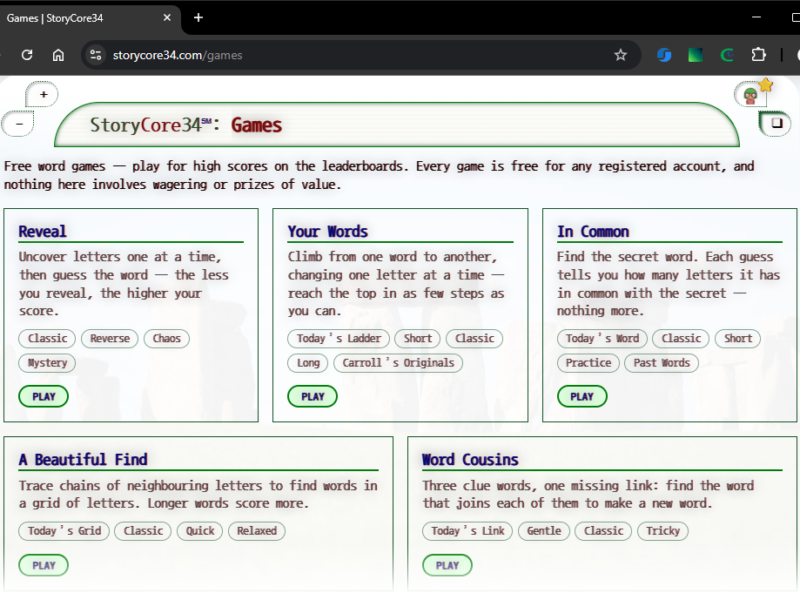
Task: Open the green square browser extension
Action: (695, 55)
